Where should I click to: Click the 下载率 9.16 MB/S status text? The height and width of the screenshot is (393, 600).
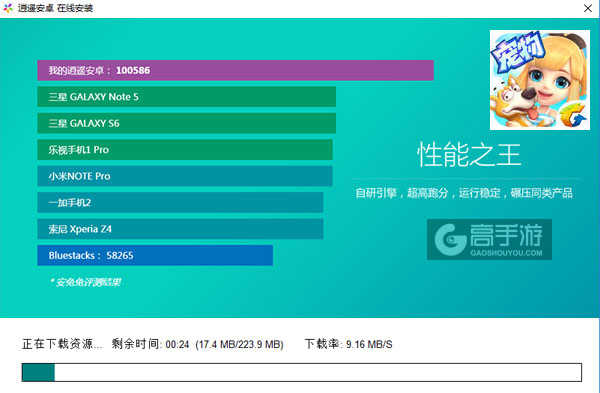click(x=348, y=344)
